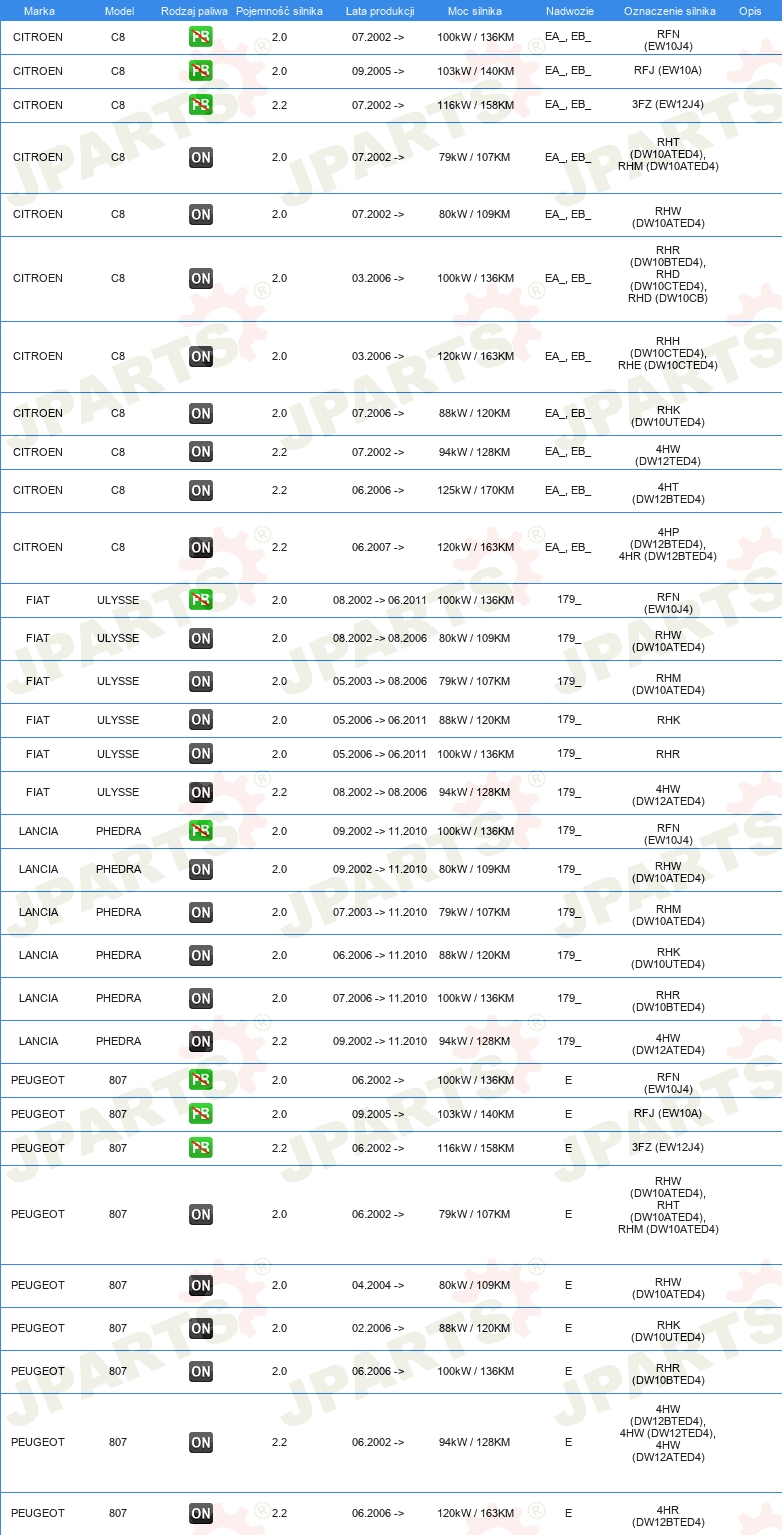The width and height of the screenshot is (782, 1535).
Task: Click the '02.2006 ->' production date cell
Action: tap(378, 1328)
